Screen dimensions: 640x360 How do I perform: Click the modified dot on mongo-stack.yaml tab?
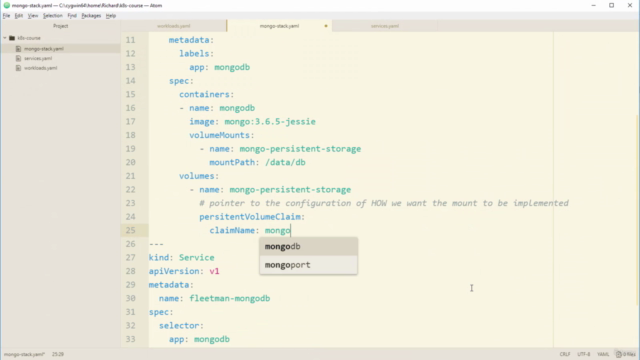(x=326, y=26)
